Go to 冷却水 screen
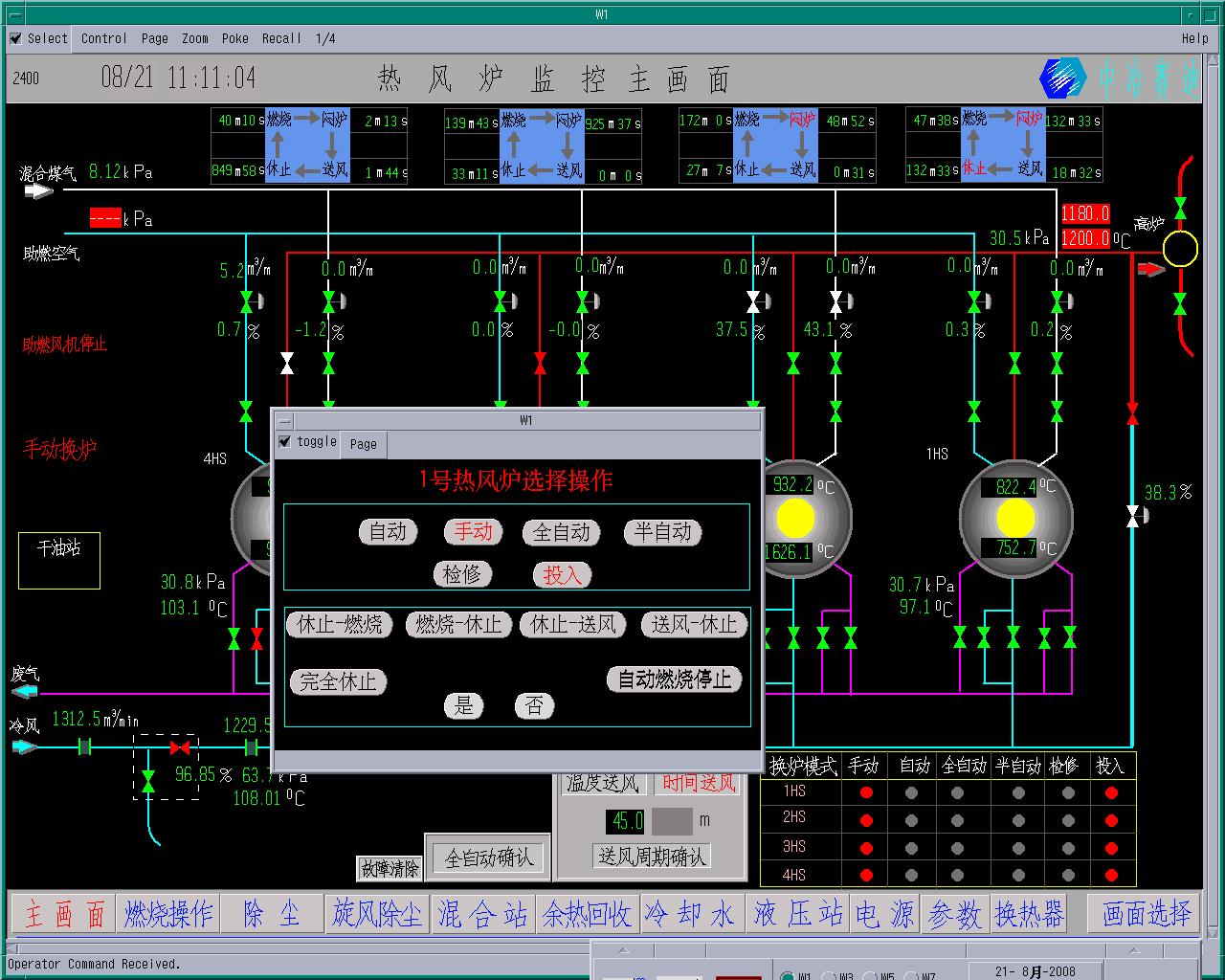Viewport: 1225px width, 980px height. 690,915
